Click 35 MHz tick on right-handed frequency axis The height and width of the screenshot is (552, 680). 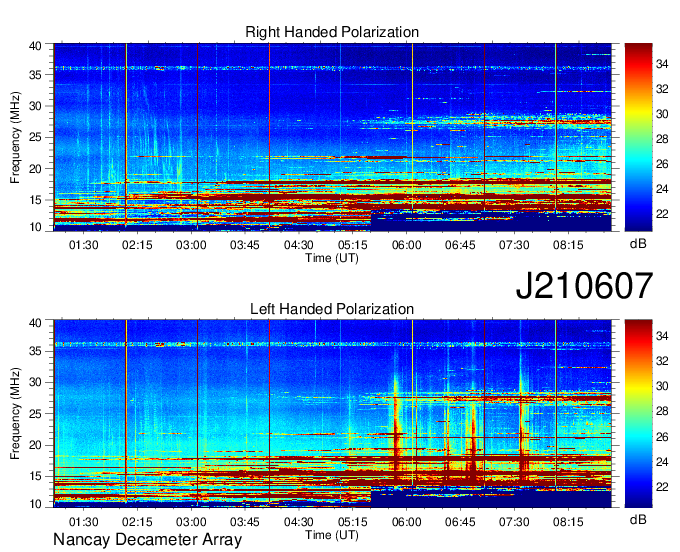(36, 75)
